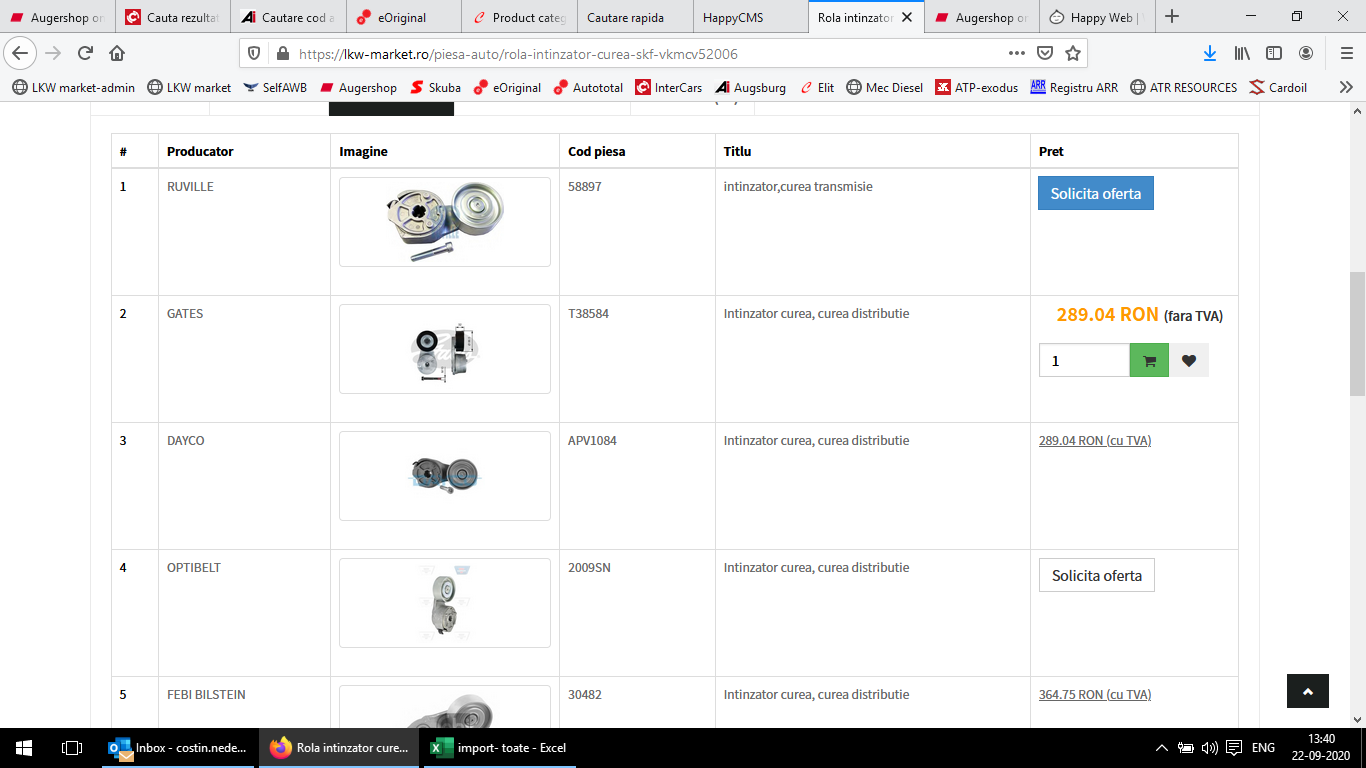Select part code T38584 text
The width and height of the screenshot is (1366, 768).
(x=588, y=313)
